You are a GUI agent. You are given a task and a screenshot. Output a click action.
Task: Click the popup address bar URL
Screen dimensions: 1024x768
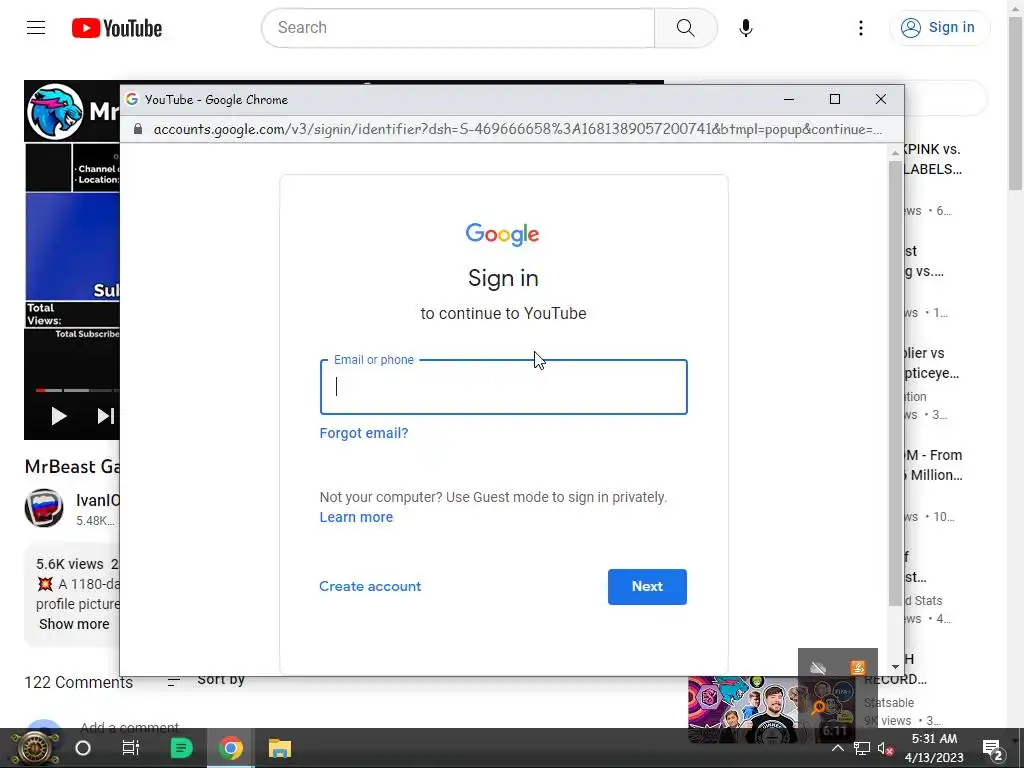[x=517, y=129]
